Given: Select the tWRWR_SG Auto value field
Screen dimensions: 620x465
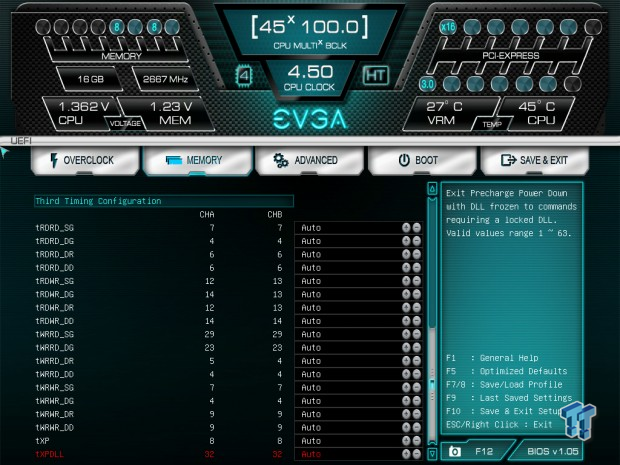Looking at the screenshot, I should click(x=358, y=387).
